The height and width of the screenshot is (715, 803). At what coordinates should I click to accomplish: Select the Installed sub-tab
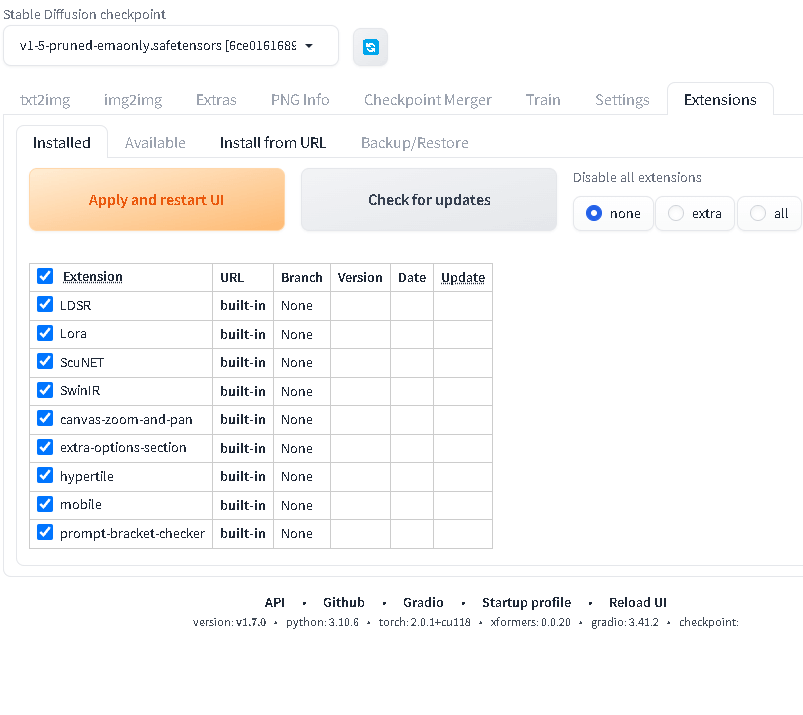pos(62,143)
